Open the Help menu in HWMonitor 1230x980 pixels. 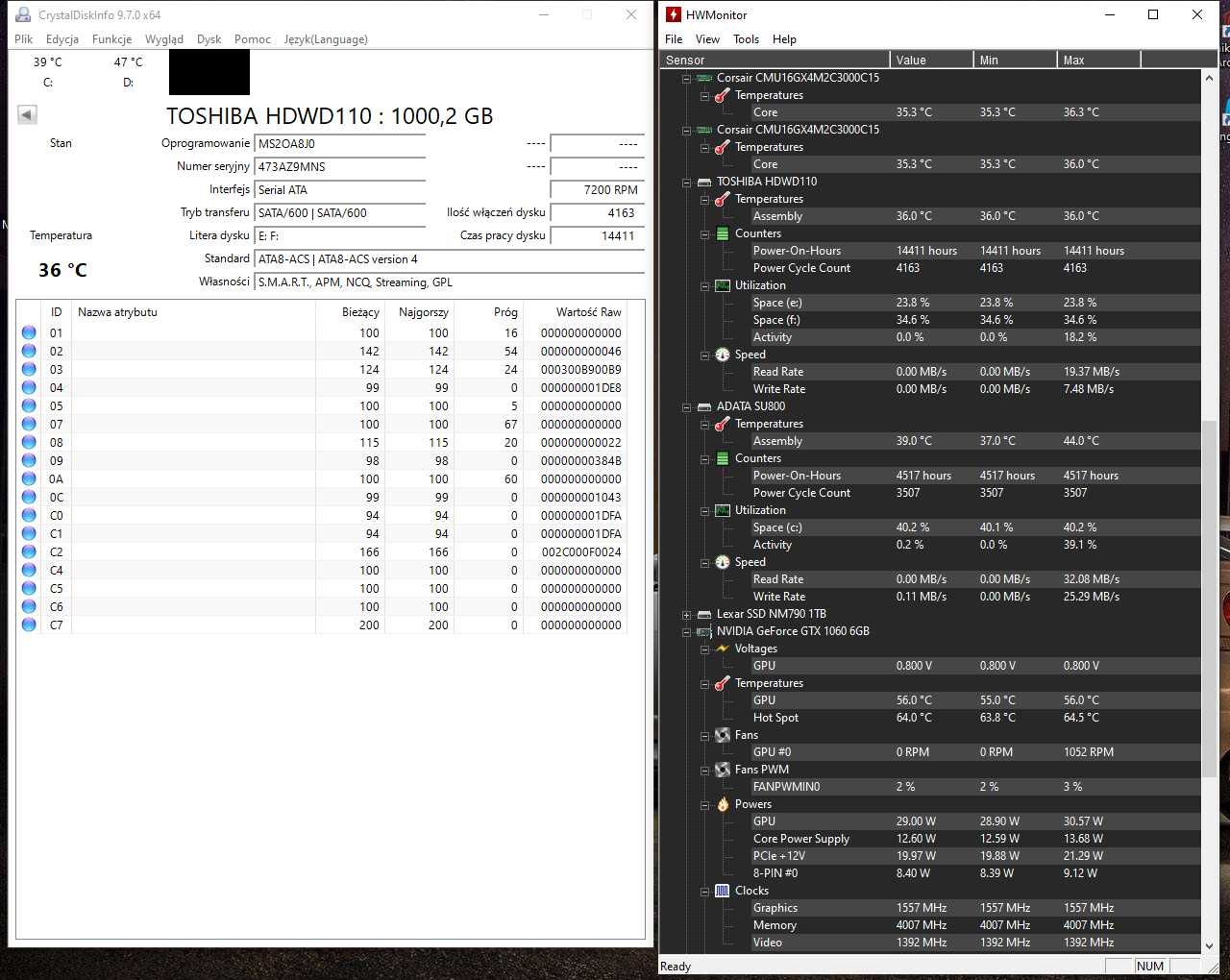pyautogui.click(x=784, y=39)
